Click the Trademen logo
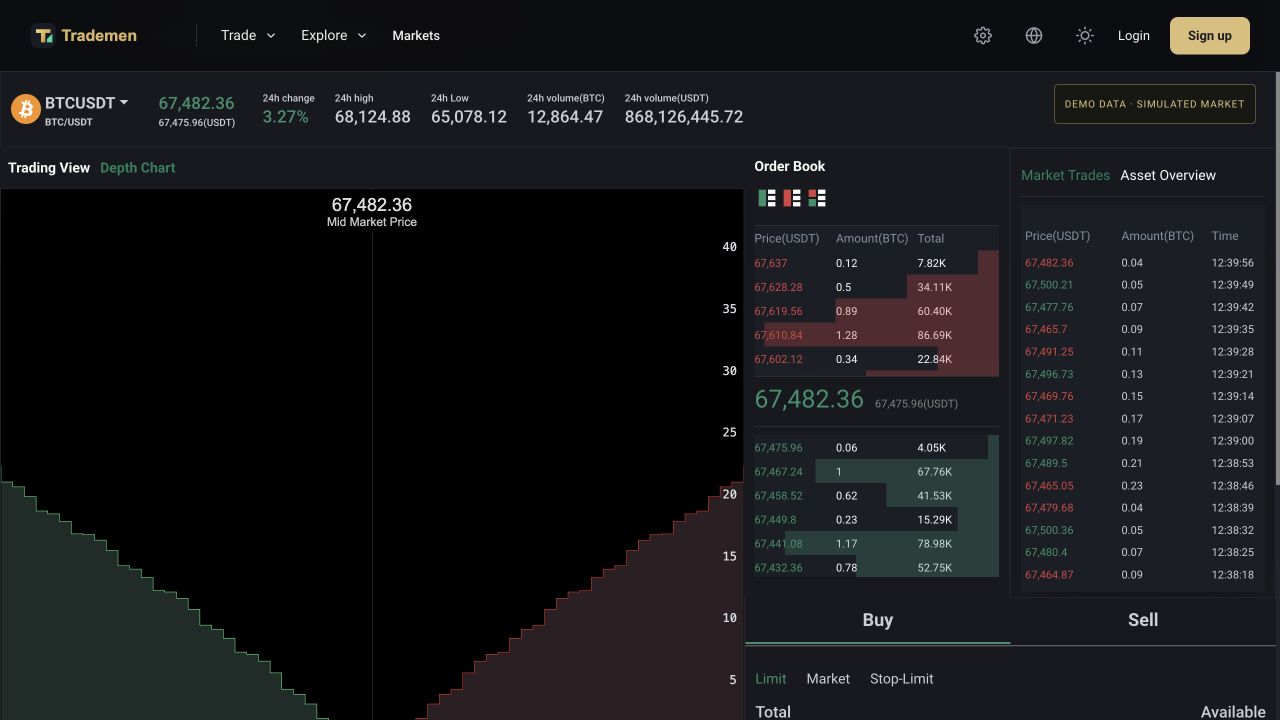1280x720 pixels. (84, 35)
